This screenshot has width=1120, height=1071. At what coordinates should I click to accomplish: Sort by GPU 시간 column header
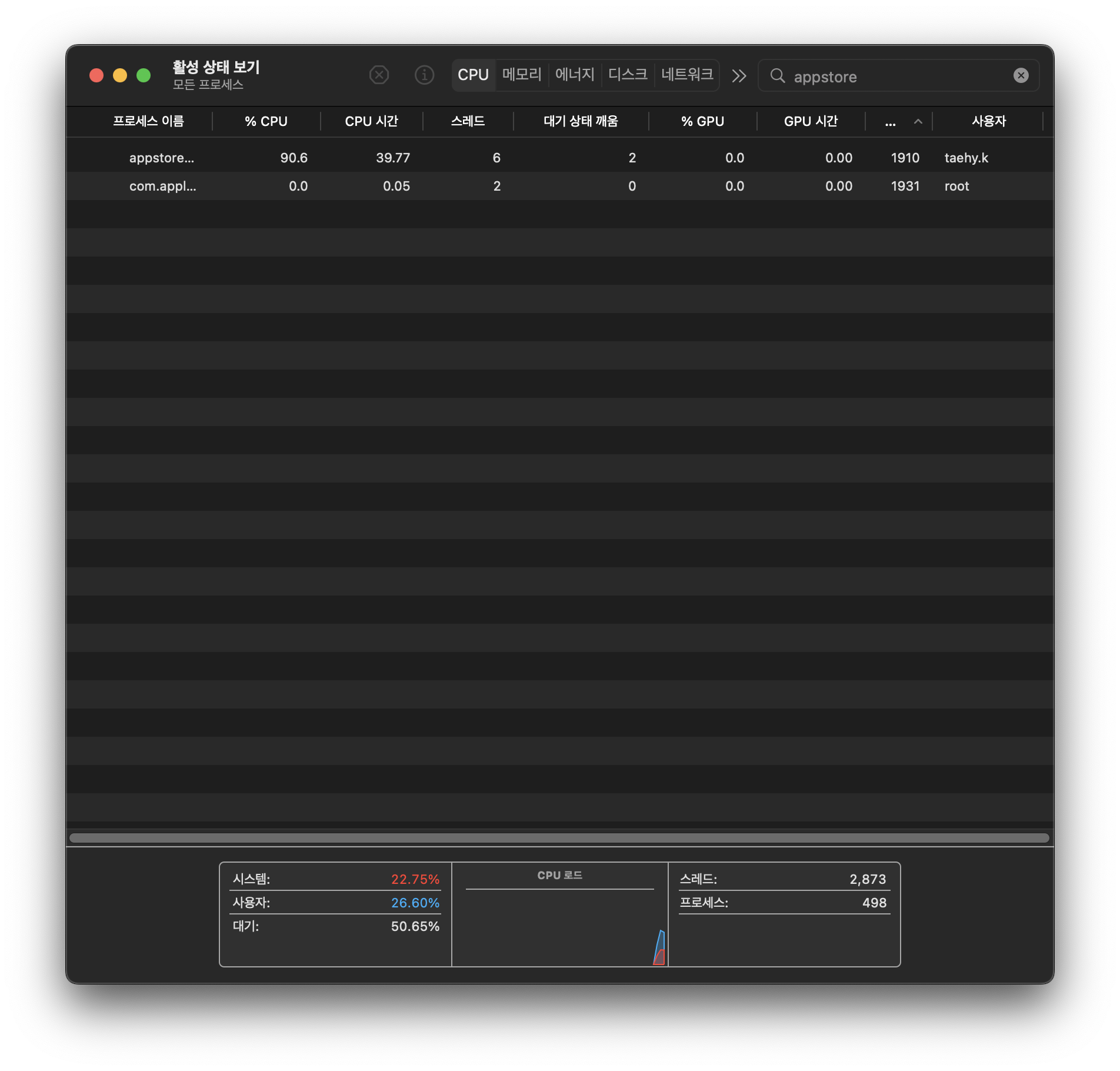point(811,121)
